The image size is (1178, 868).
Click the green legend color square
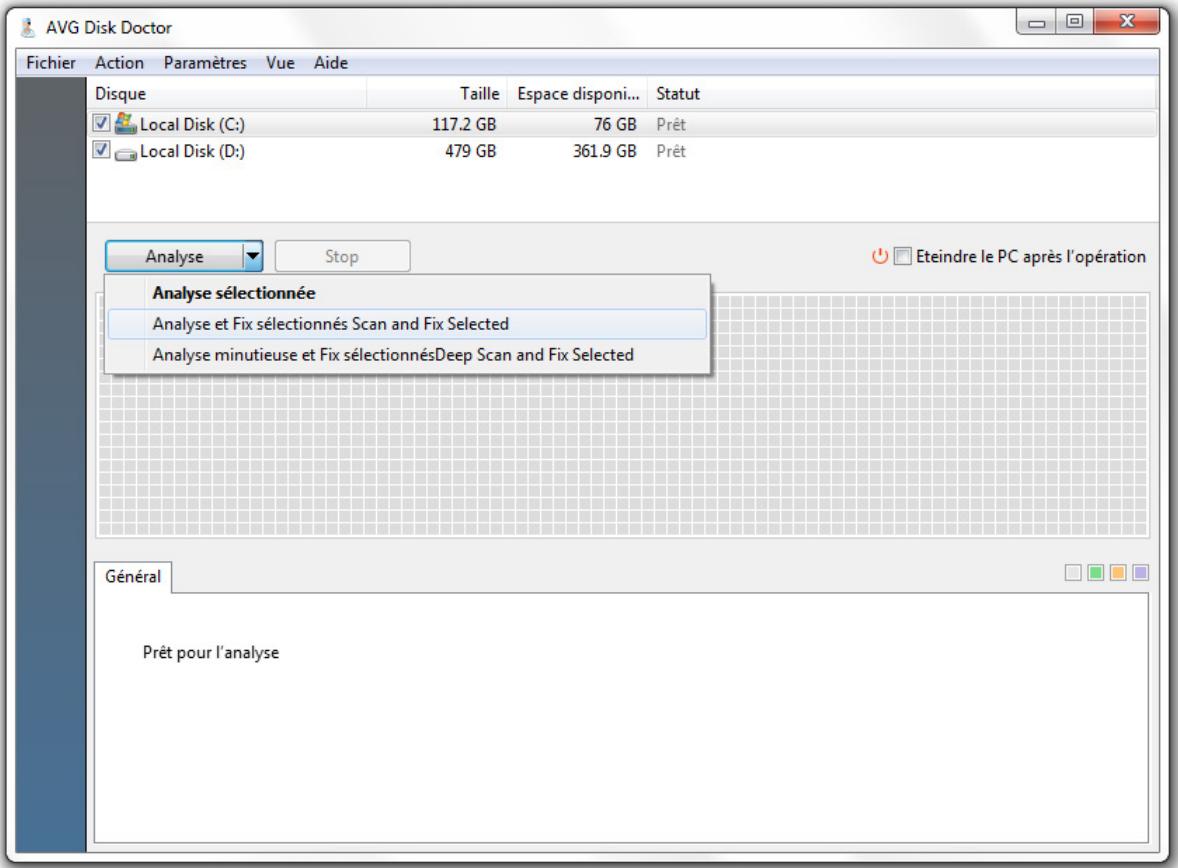pyautogui.click(x=1095, y=573)
